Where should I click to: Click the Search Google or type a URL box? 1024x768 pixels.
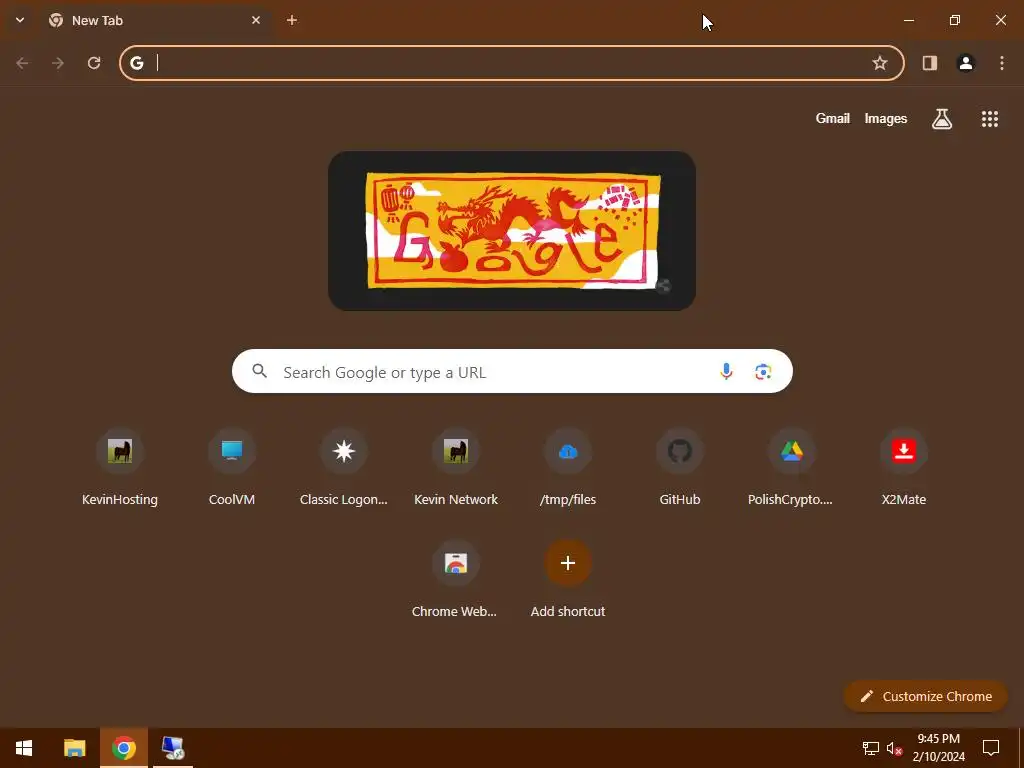pyautogui.click(x=512, y=371)
